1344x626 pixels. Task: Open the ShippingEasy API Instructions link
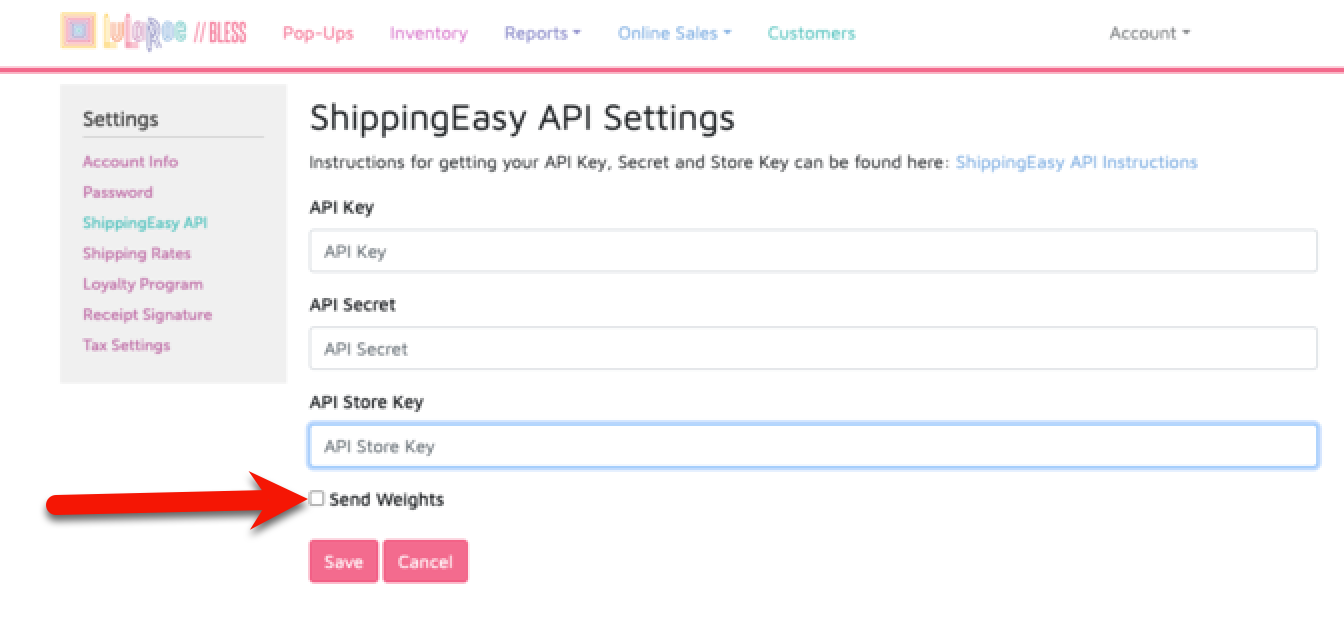[x=1076, y=162]
